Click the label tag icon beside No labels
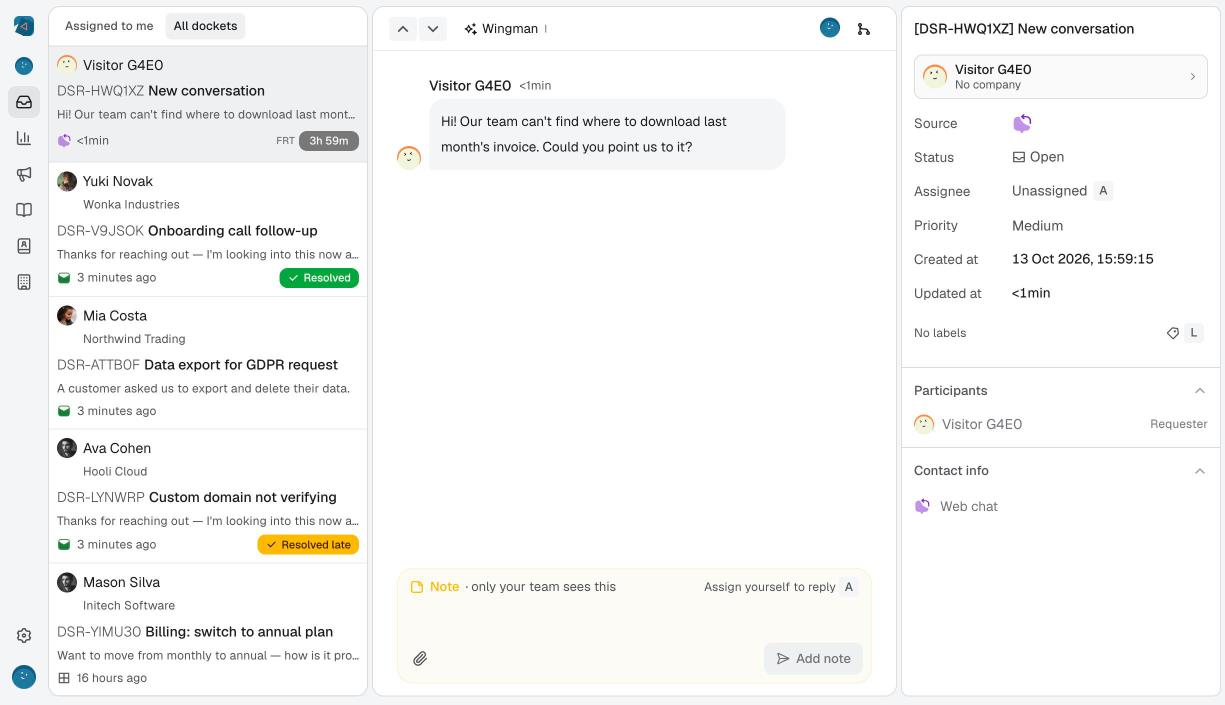 coord(1173,333)
